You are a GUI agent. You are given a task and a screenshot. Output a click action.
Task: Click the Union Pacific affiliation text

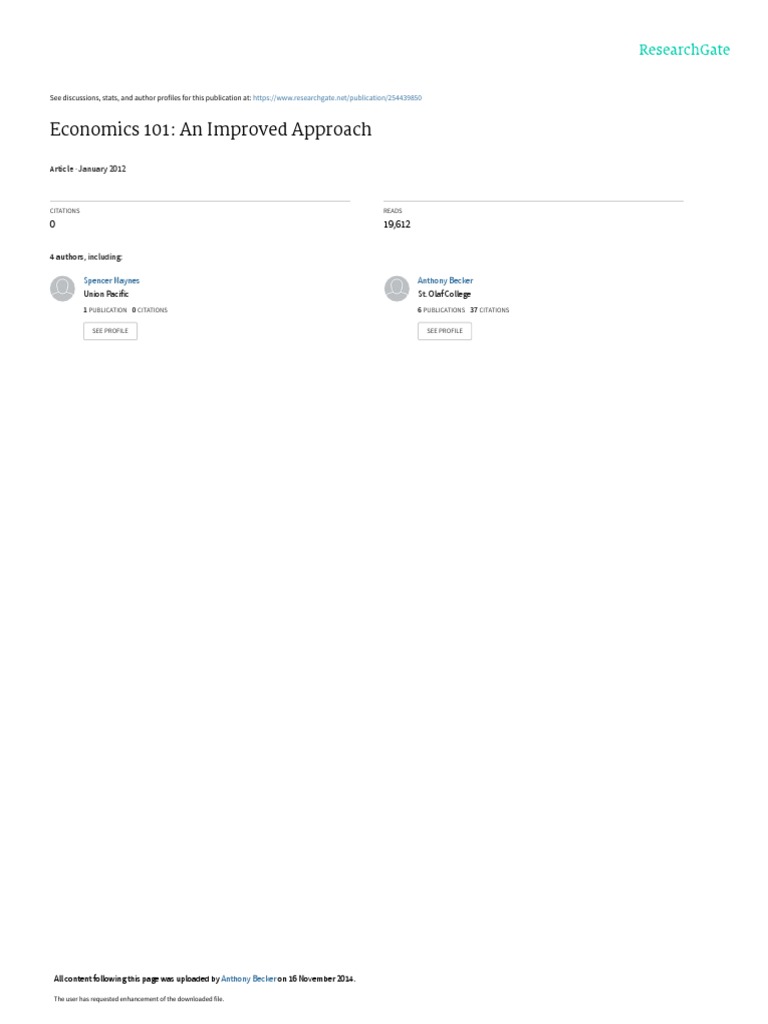(106, 294)
